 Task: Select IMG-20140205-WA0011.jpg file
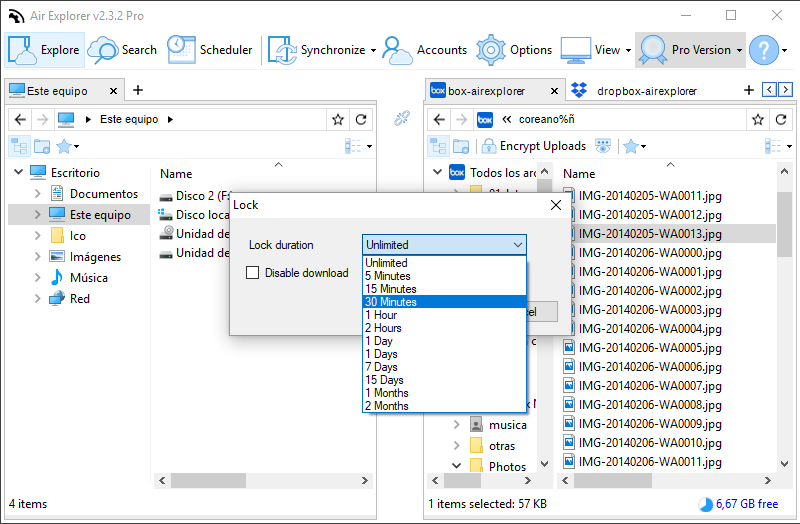[x=650, y=196]
